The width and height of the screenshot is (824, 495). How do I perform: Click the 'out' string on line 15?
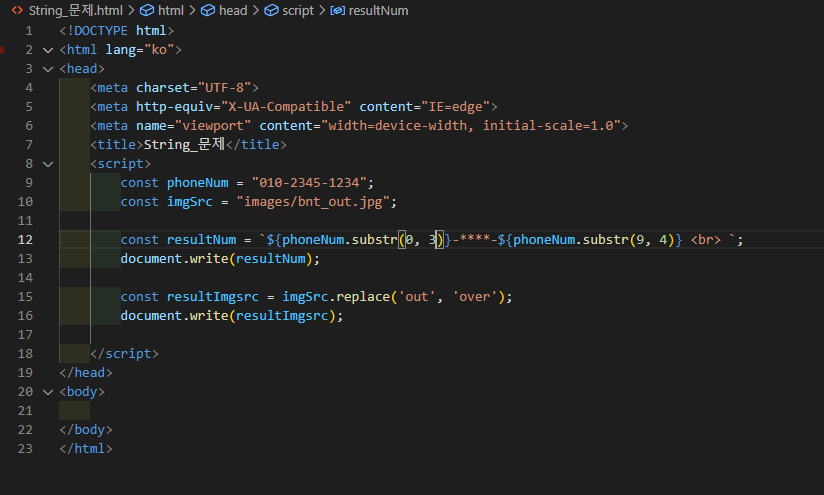(x=417, y=297)
